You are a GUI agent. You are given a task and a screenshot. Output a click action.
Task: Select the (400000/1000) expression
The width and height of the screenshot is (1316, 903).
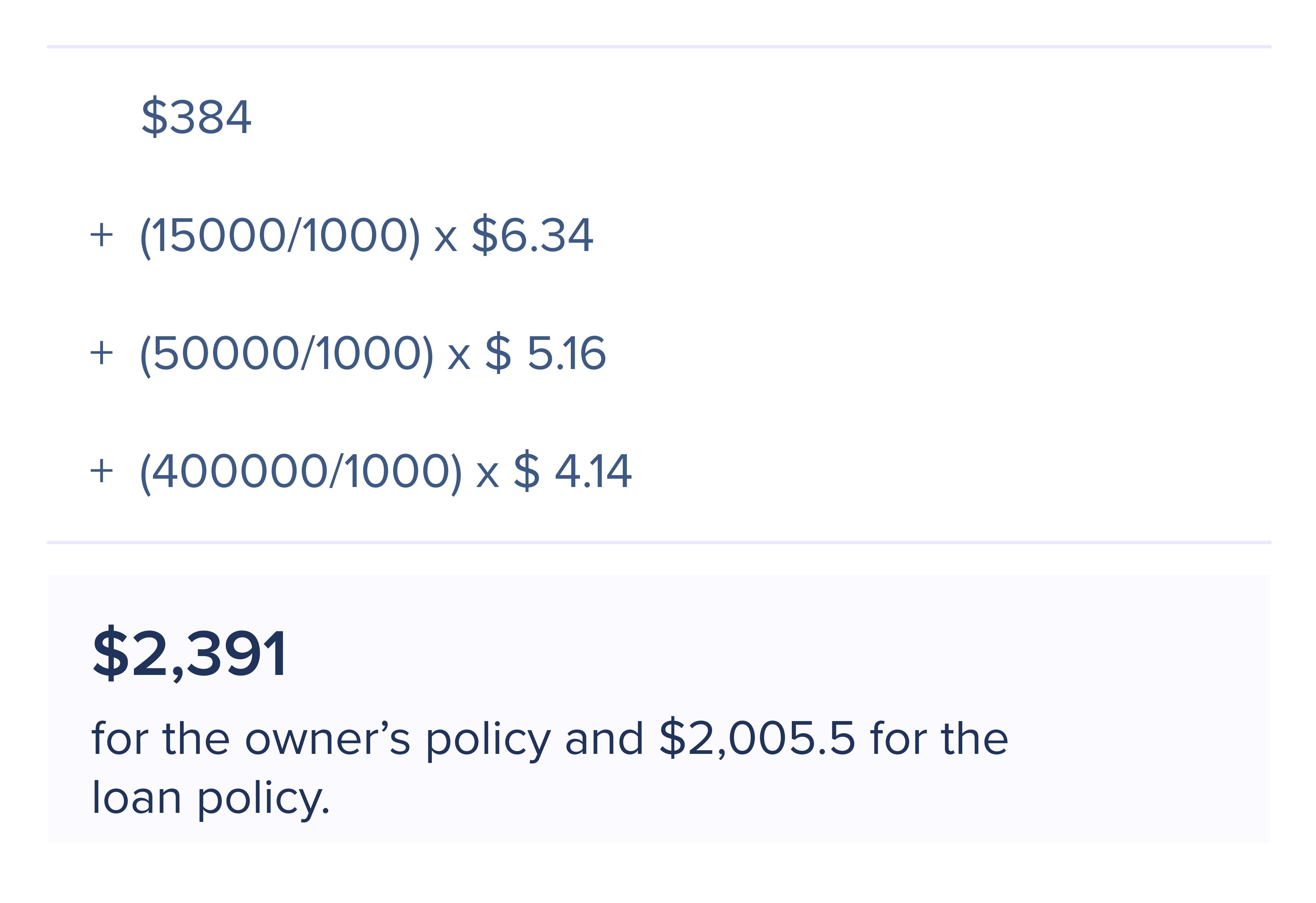[x=301, y=472]
